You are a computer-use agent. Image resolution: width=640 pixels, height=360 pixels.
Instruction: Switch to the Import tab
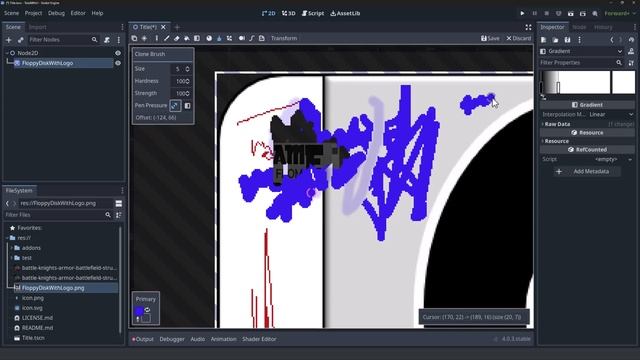point(38,27)
